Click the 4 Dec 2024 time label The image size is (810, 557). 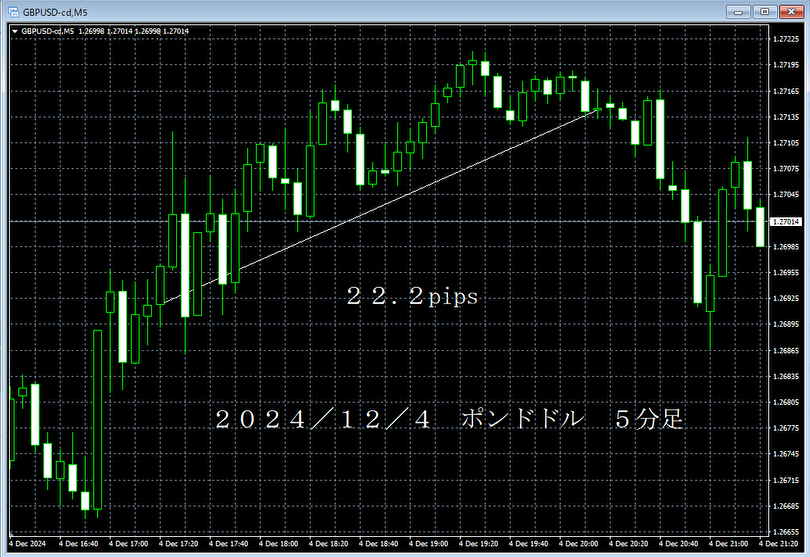coord(27,544)
